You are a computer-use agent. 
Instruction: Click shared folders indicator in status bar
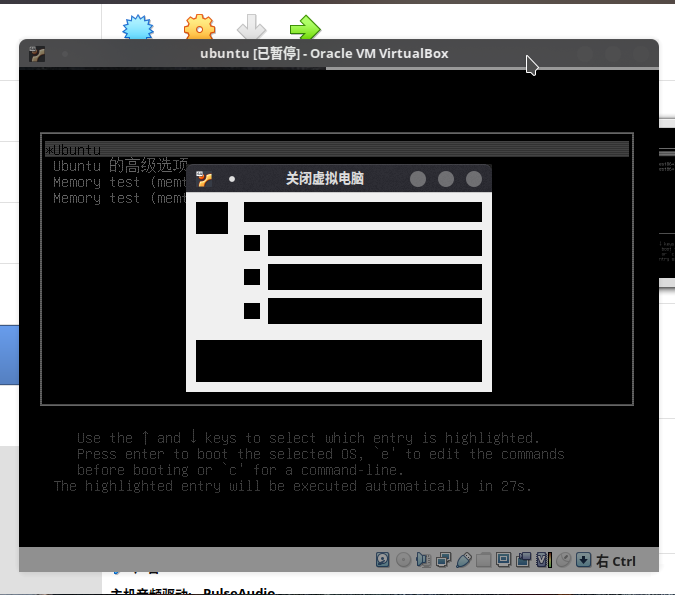pos(483,560)
